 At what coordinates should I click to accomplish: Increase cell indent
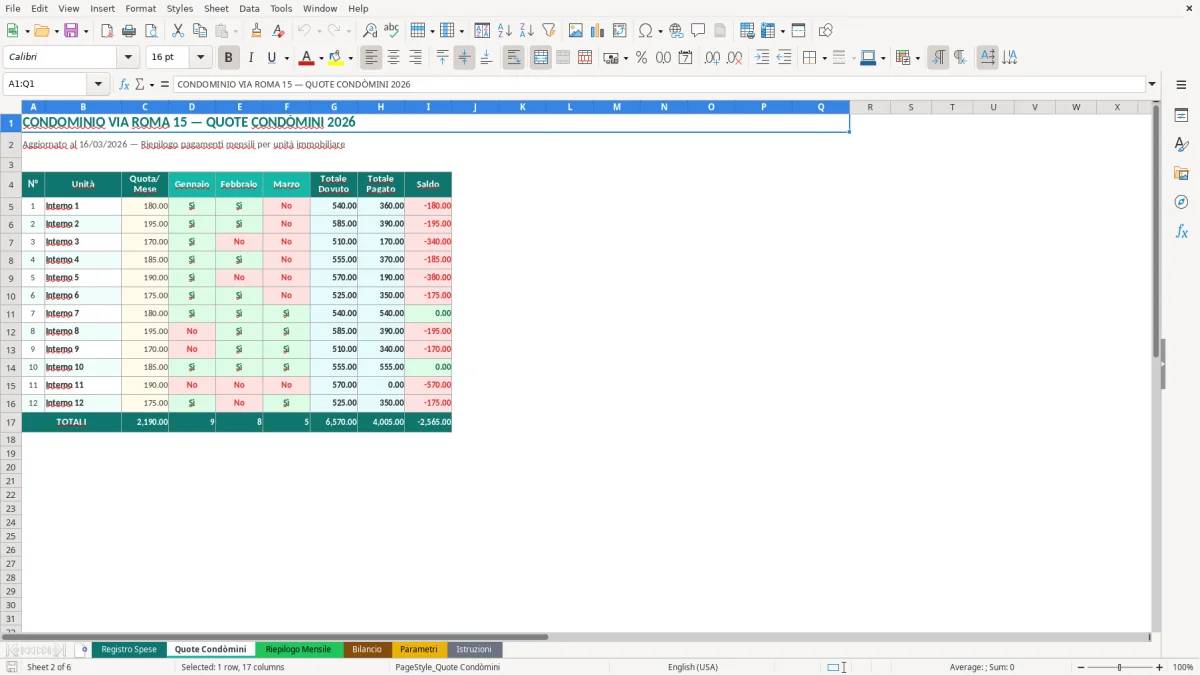[762, 58]
